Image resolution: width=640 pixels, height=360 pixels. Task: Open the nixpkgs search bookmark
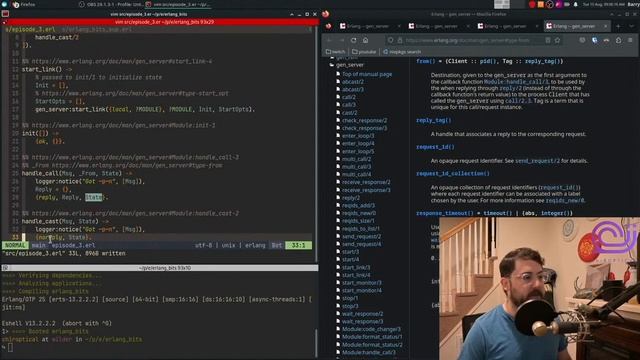coord(402,52)
